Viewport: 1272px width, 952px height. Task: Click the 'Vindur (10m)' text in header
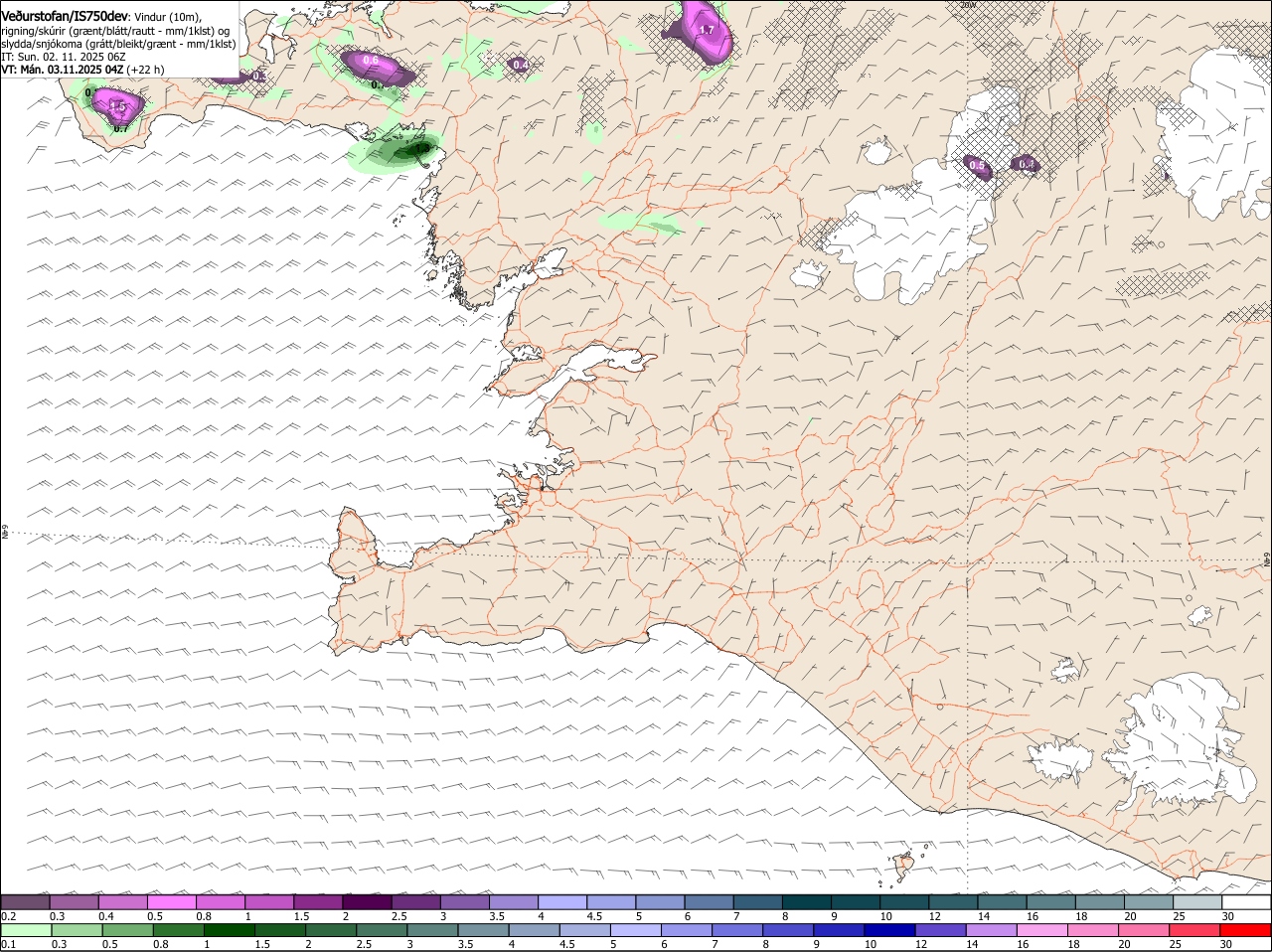[167, 16]
